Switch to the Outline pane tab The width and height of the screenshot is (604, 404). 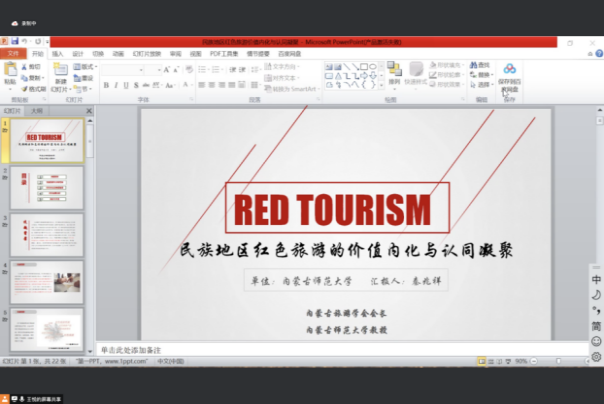(37, 111)
